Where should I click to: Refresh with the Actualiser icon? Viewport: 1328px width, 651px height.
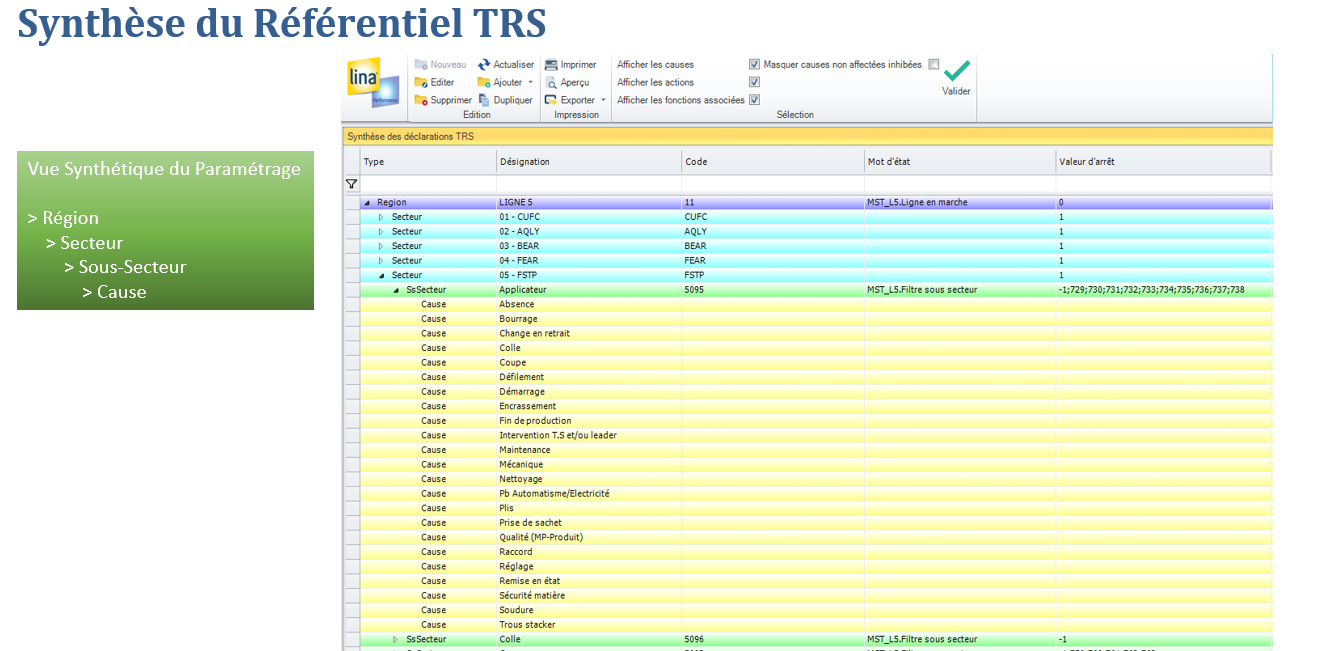[484, 65]
